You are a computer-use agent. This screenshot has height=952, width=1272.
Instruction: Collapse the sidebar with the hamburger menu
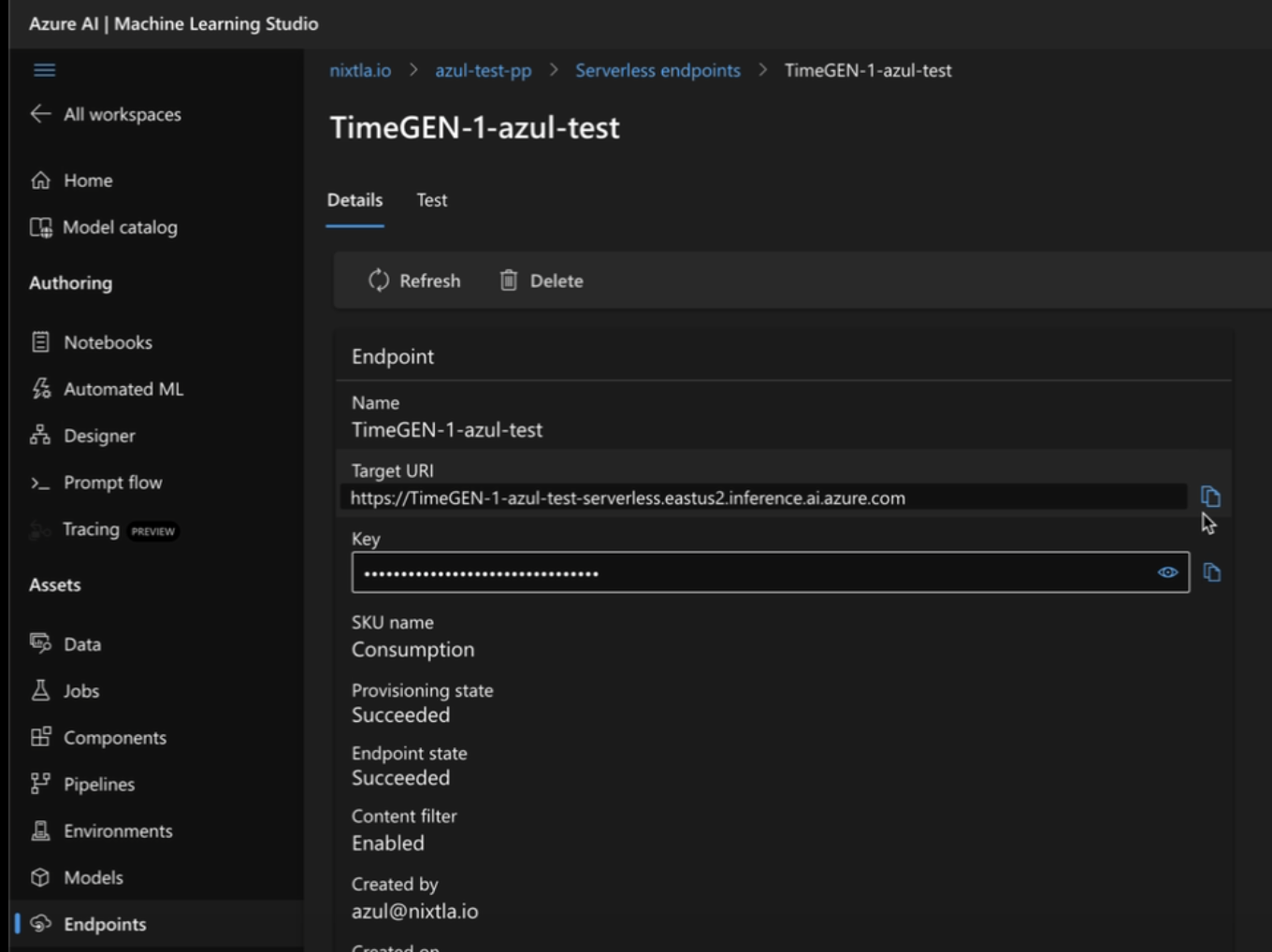(x=44, y=70)
